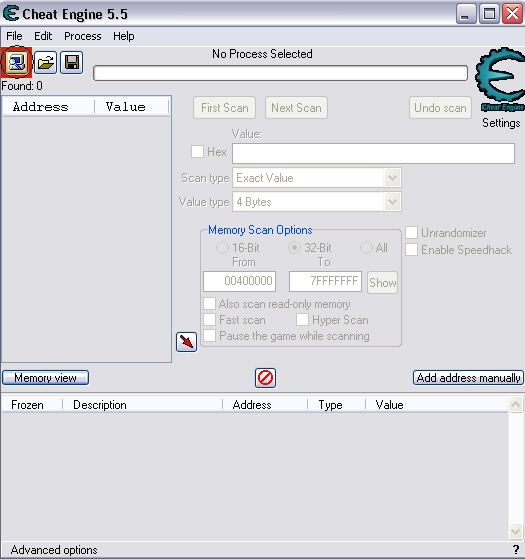The image size is (525, 559).
Task: Click the Show button
Action: coord(382,283)
